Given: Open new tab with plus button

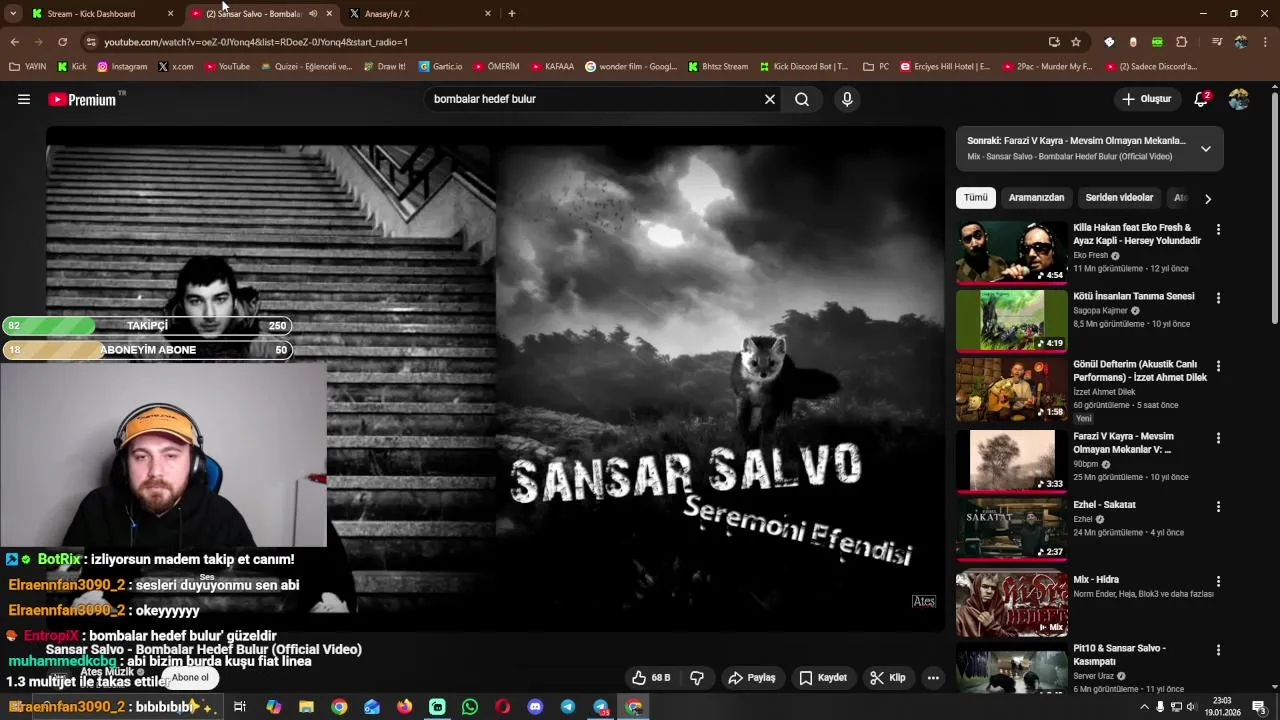Looking at the screenshot, I should [x=511, y=13].
